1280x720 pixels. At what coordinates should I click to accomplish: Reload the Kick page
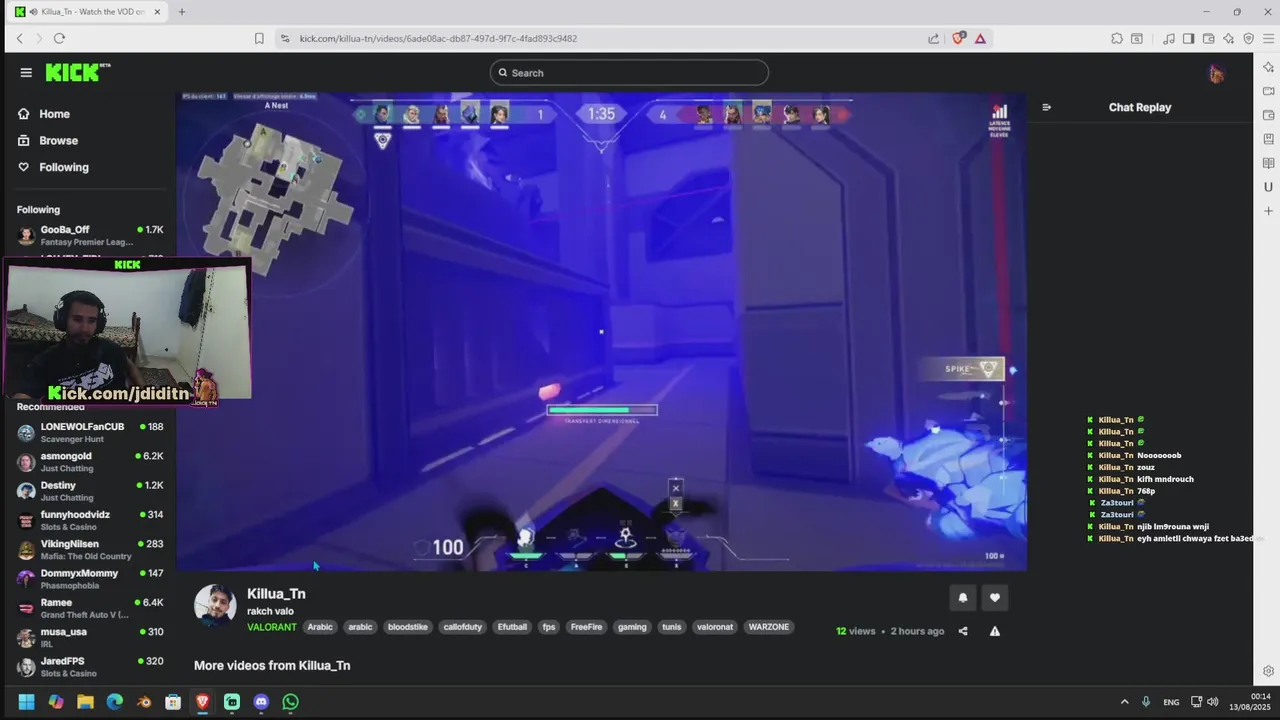coord(59,38)
